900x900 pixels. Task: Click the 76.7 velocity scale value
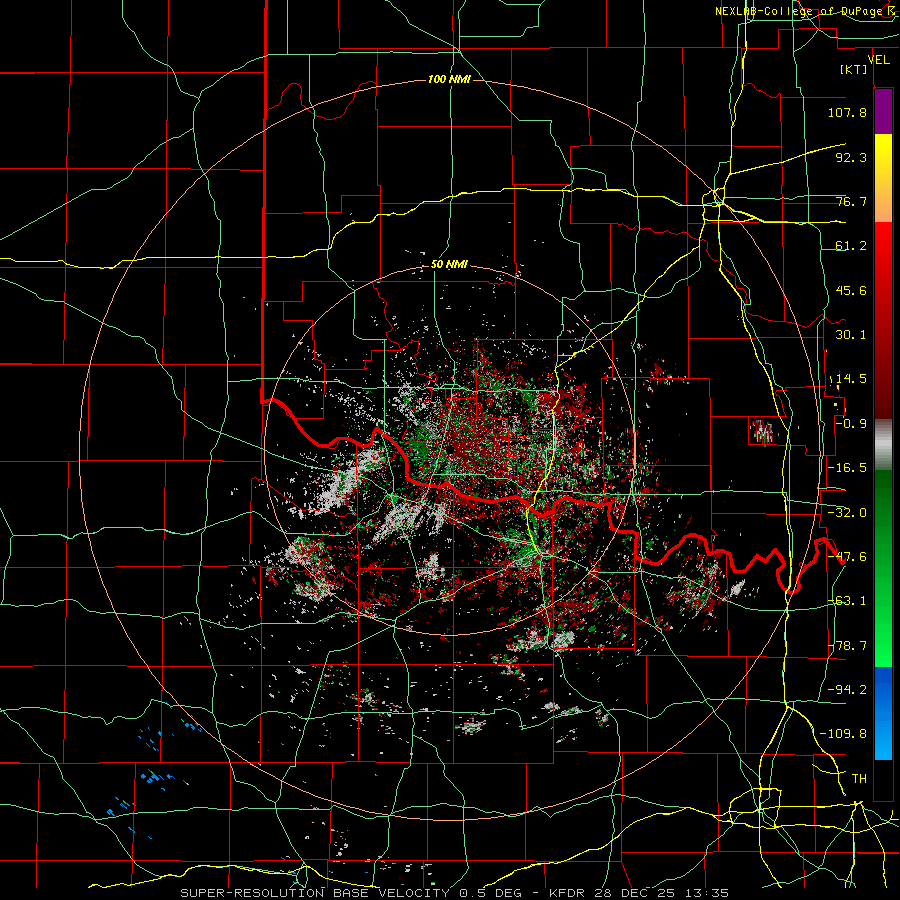851,201
